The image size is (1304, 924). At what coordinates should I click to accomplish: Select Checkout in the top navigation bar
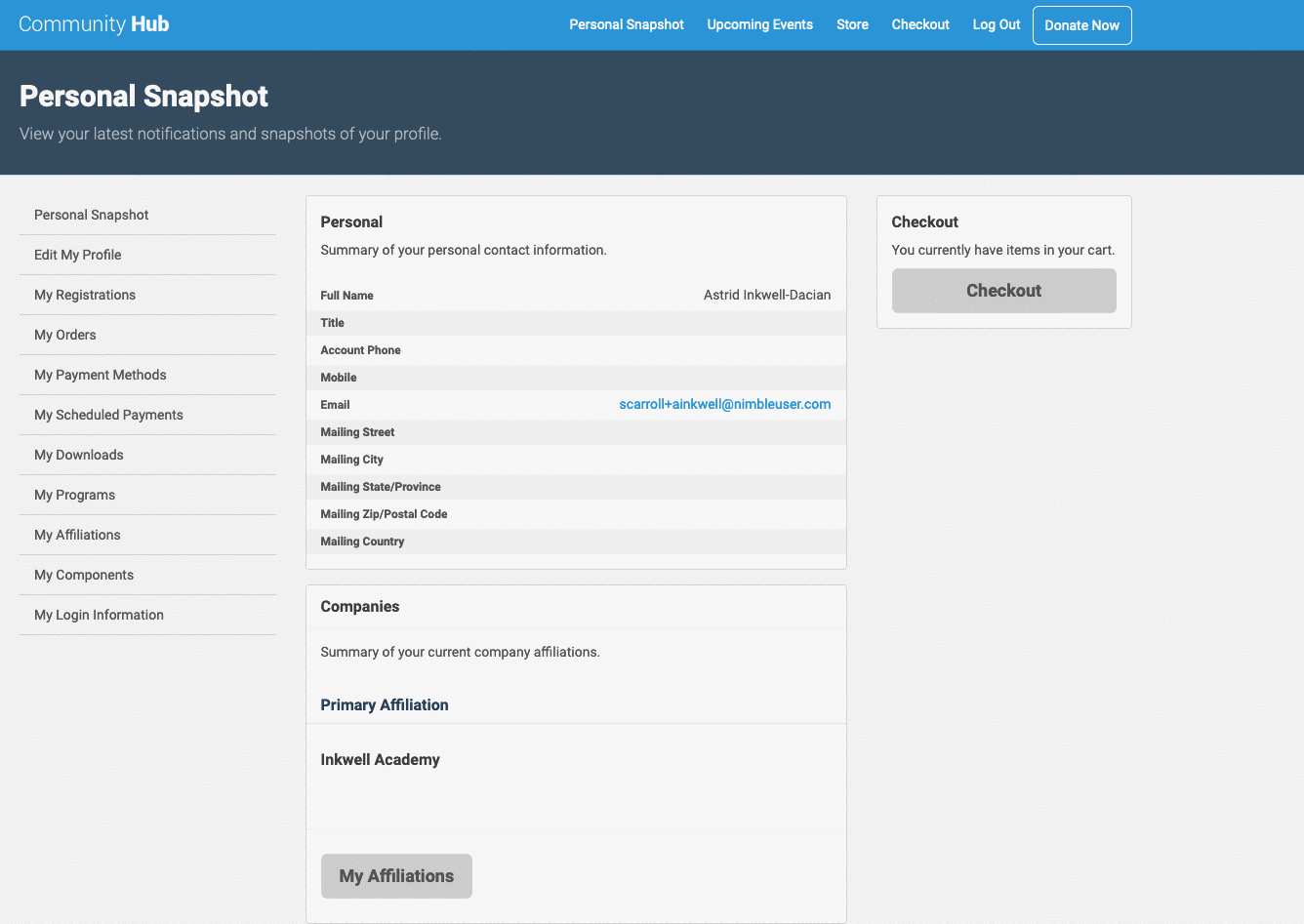pyautogui.click(x=919, y=24)
